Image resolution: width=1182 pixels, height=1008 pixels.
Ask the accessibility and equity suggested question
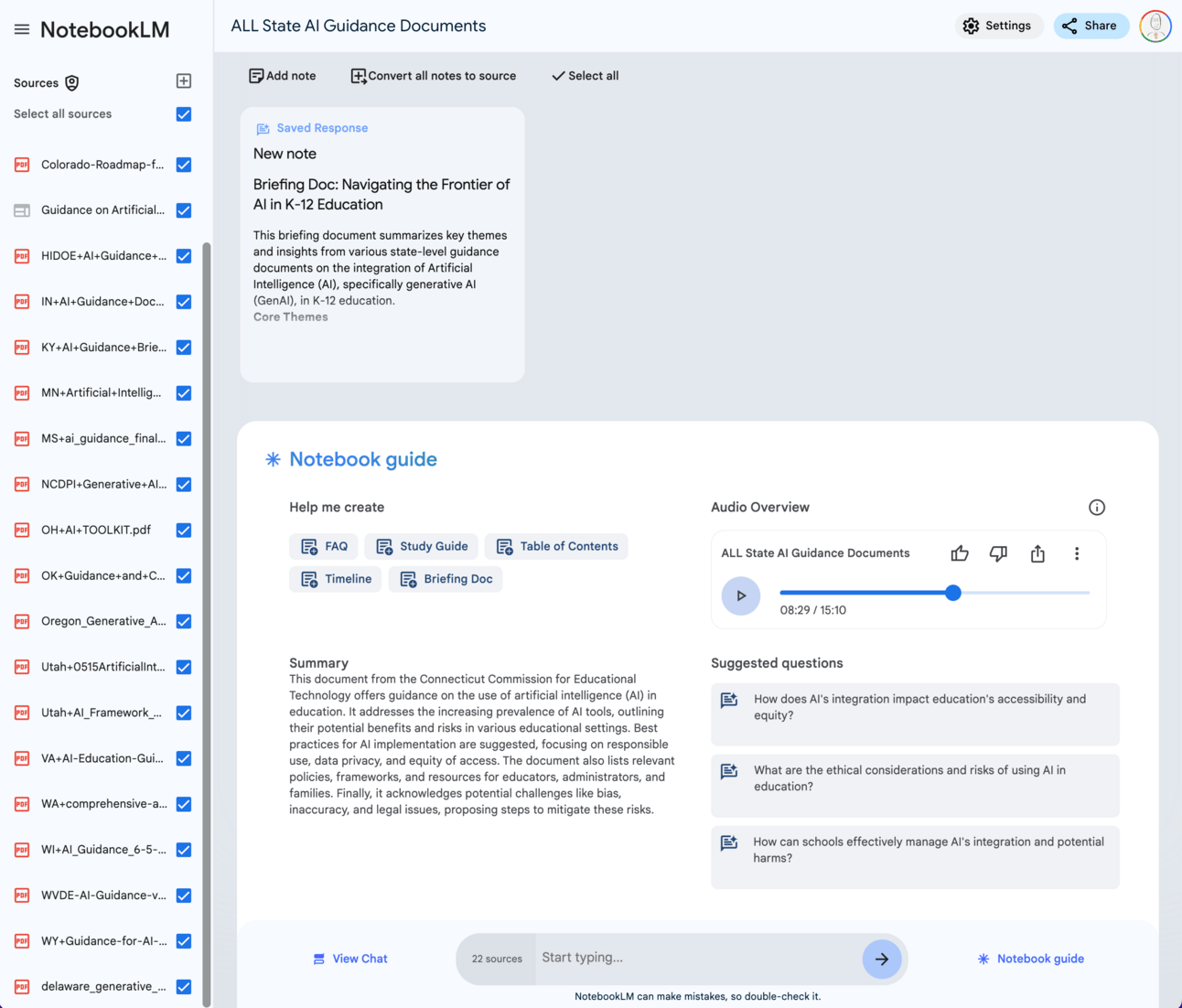[x=915, y=714]
